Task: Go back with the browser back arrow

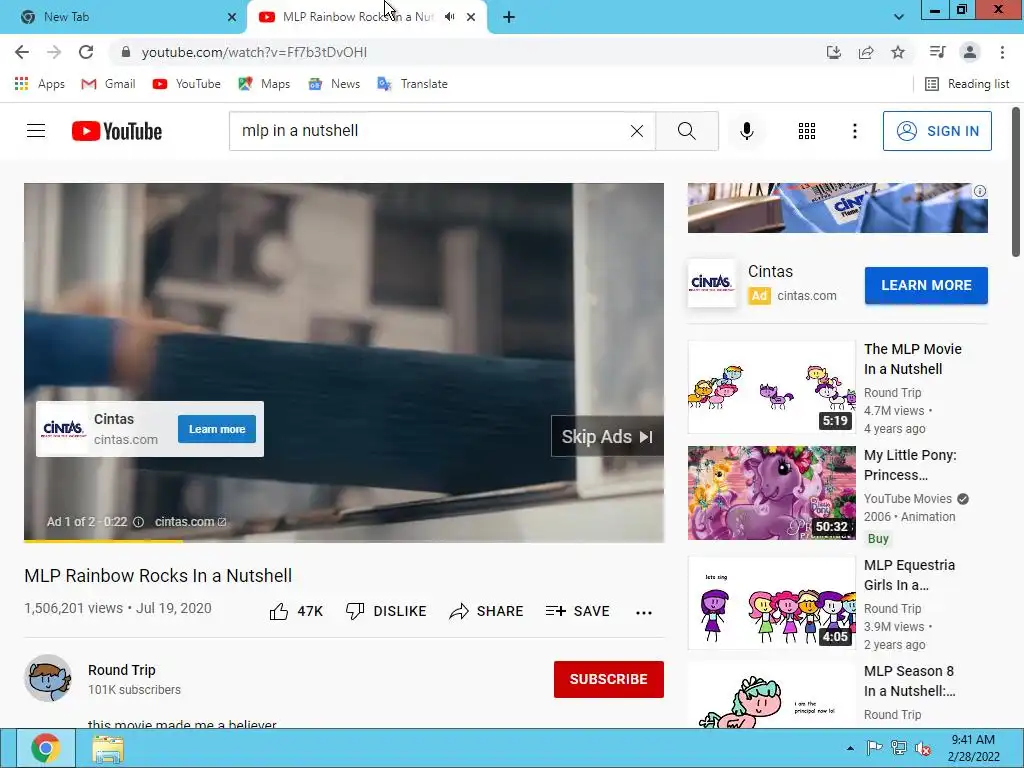Action: [22, 52]
